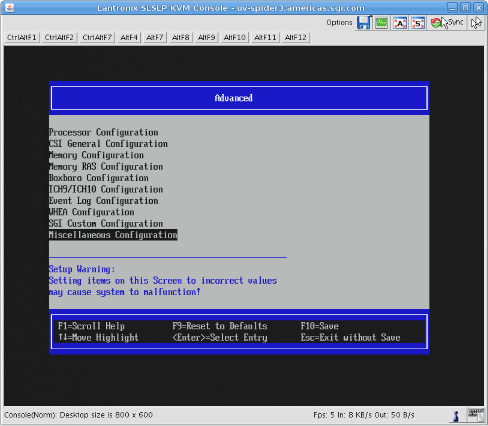Screen dimensions: 488x426
Task: Select Memory RAS Configuration entry
Action: coord(106,166)
